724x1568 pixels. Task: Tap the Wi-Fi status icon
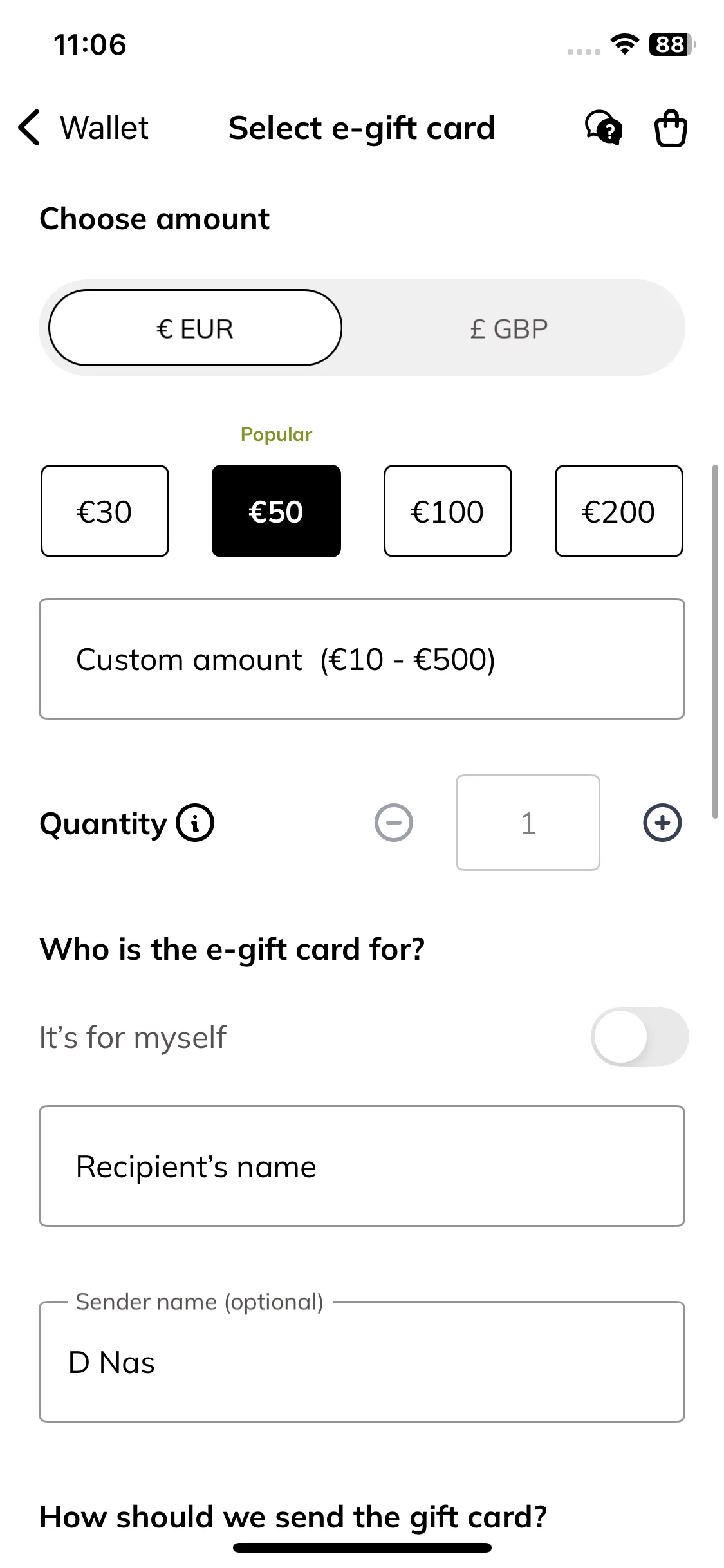pyautogui.click(x=624, y=44)
